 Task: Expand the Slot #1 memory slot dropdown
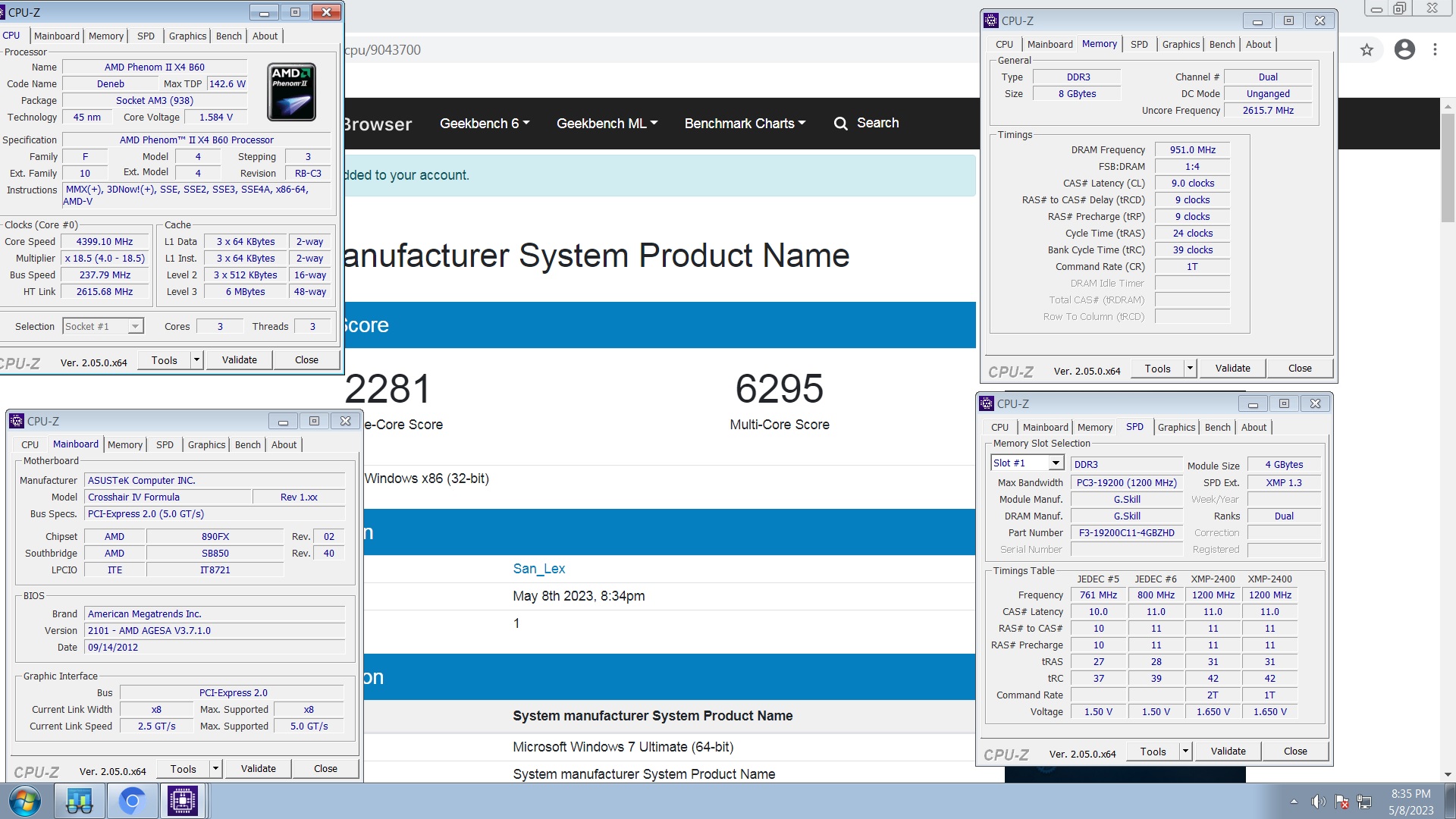pos(1056,463)
